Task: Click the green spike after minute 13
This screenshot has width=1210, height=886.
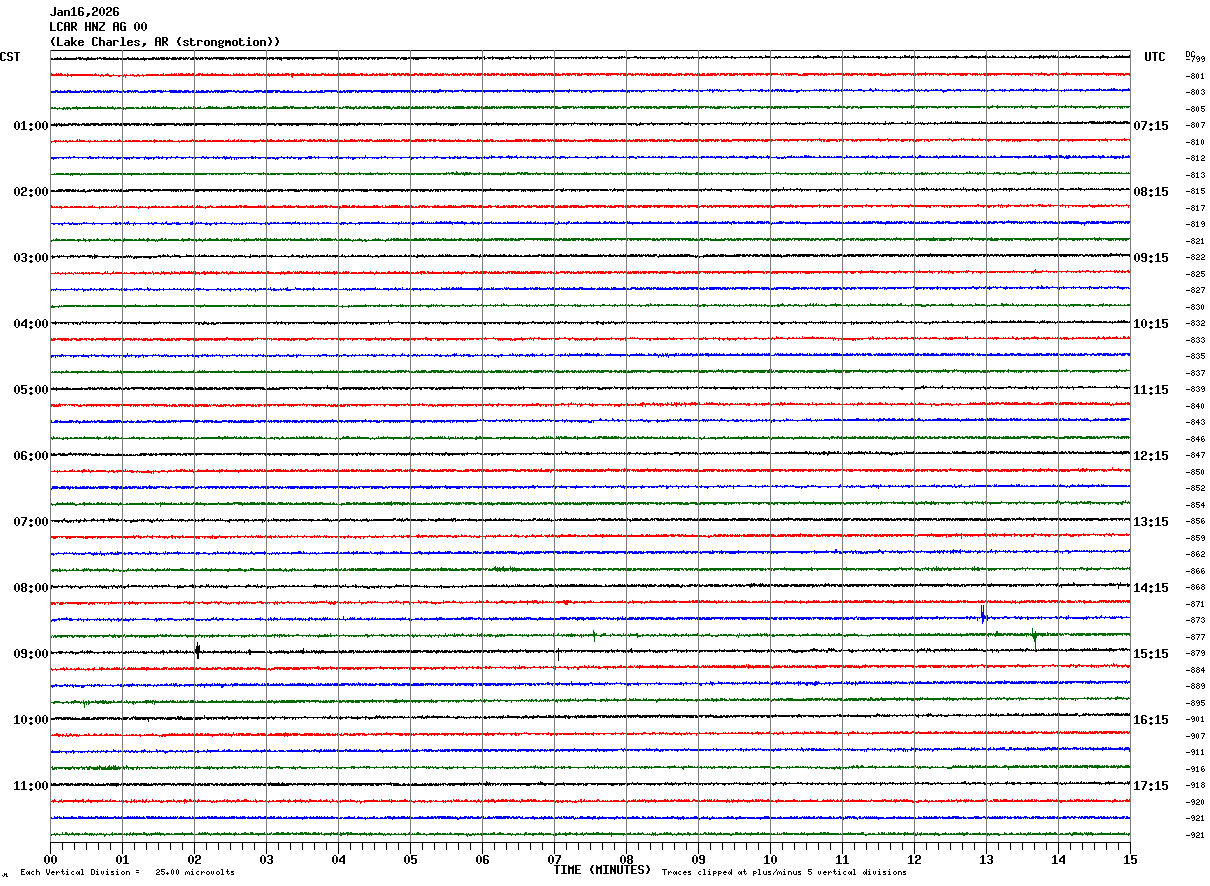Action: click(x=1033, y=636)
